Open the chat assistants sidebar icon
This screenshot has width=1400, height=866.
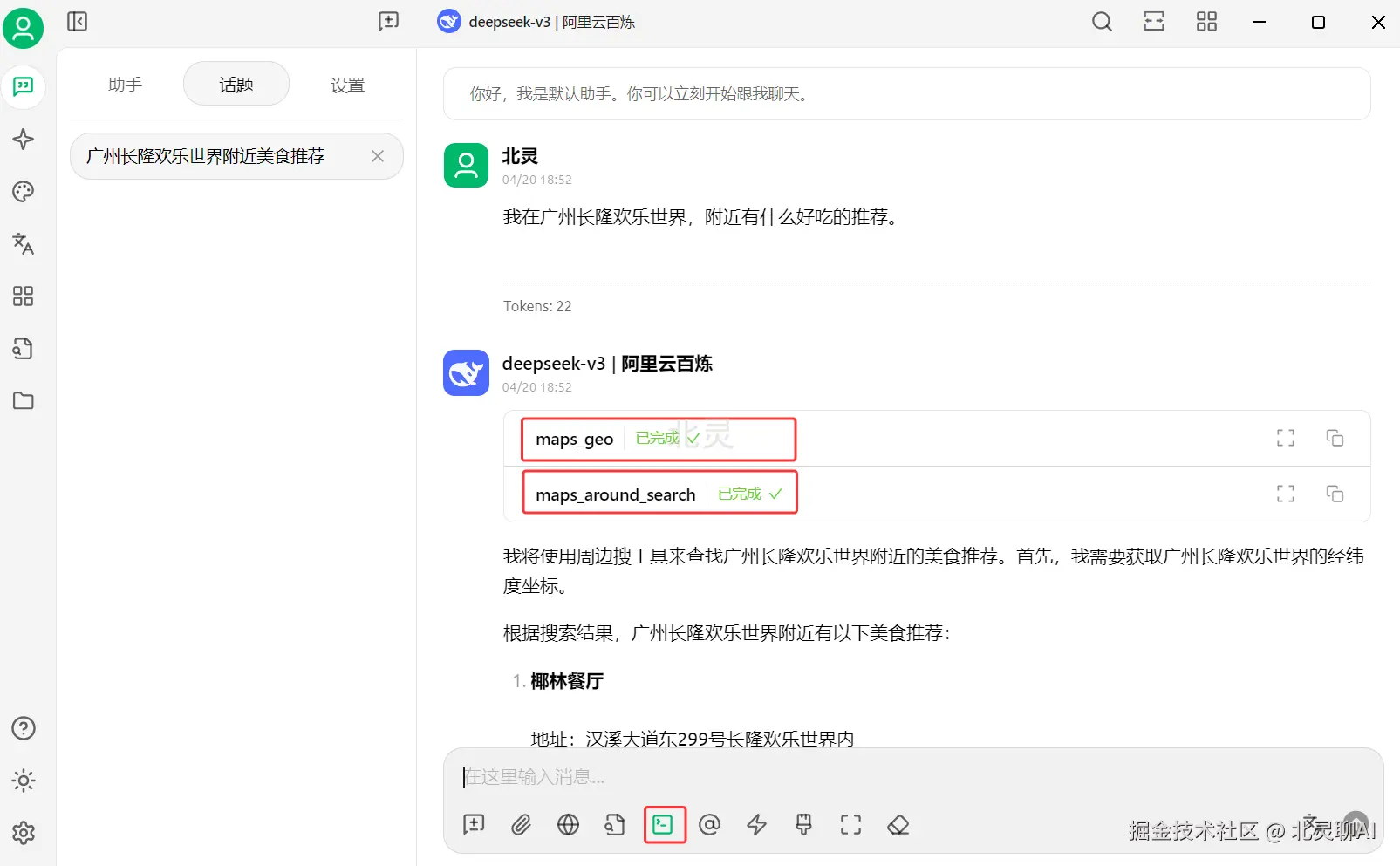point(24,86)
